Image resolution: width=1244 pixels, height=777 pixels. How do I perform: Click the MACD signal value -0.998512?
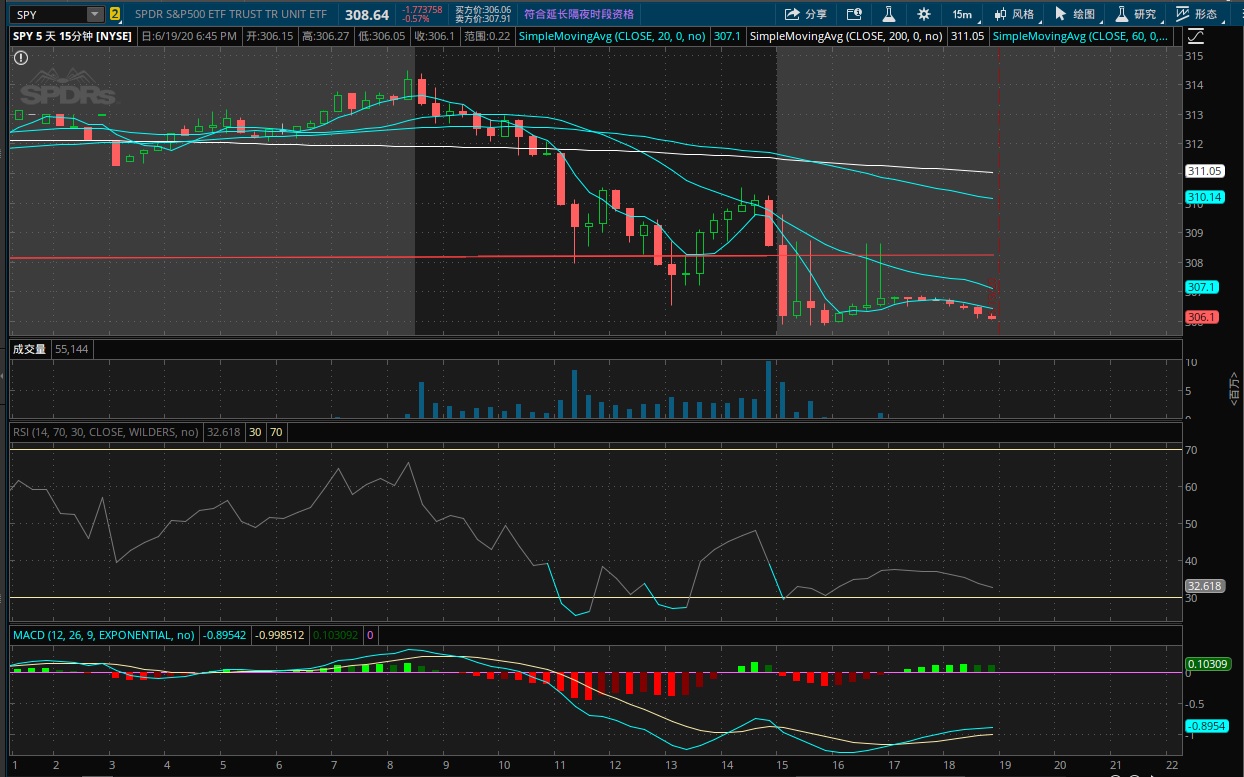tap(280, 634)
